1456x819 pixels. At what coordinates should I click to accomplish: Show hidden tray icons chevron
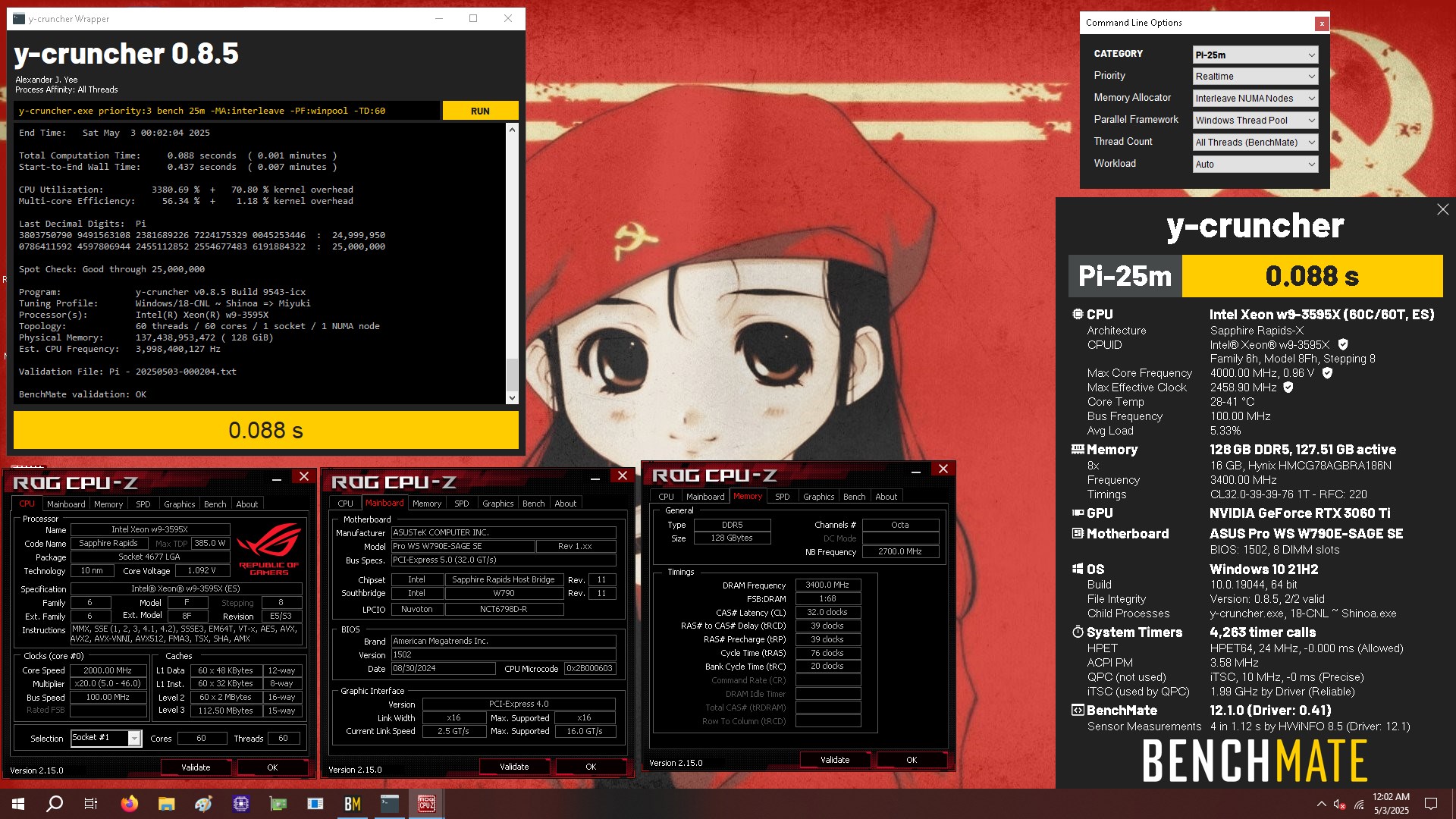[x=1322, y=804]
